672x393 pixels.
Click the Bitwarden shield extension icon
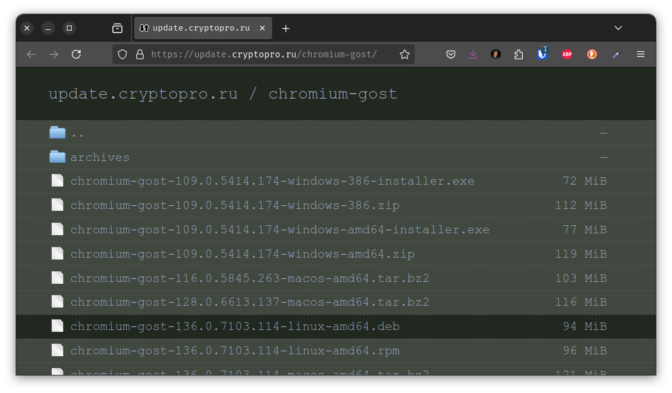(x=542, y=54)
